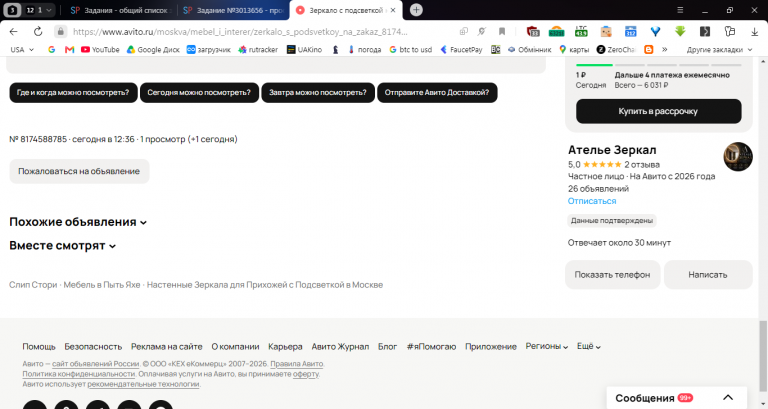The height and width of the screenshot is (409, 768).
Task: Click the Отписаться link
Action: 592,201
